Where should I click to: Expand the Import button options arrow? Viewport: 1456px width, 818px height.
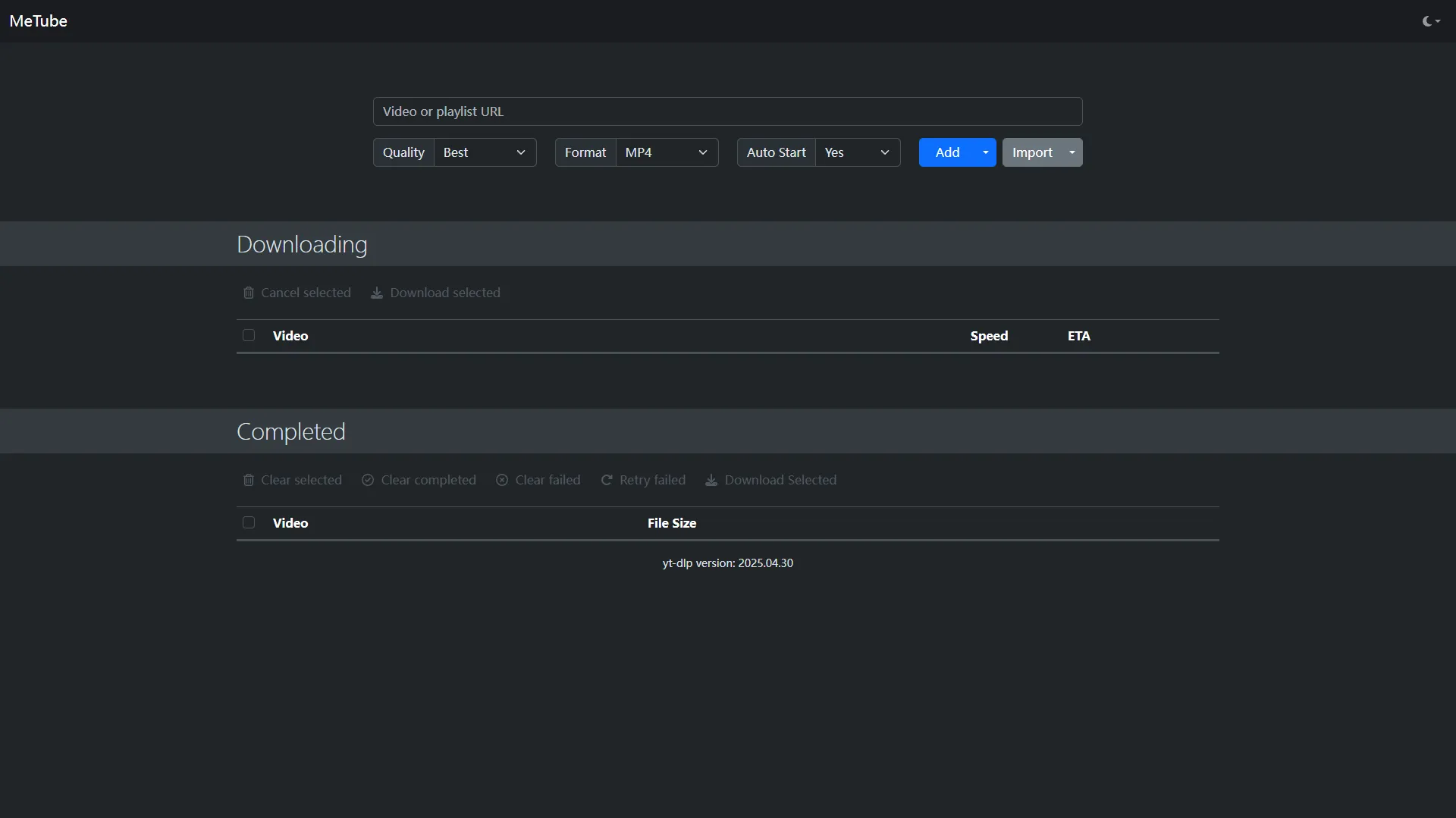(1072, 152)
